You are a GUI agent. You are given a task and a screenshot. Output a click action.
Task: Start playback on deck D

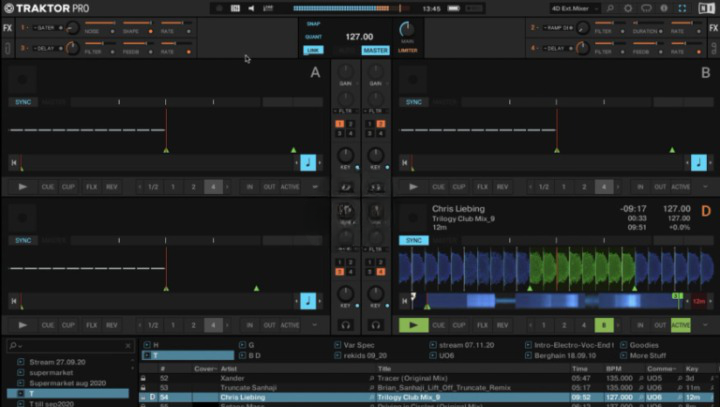coord(413,325)
